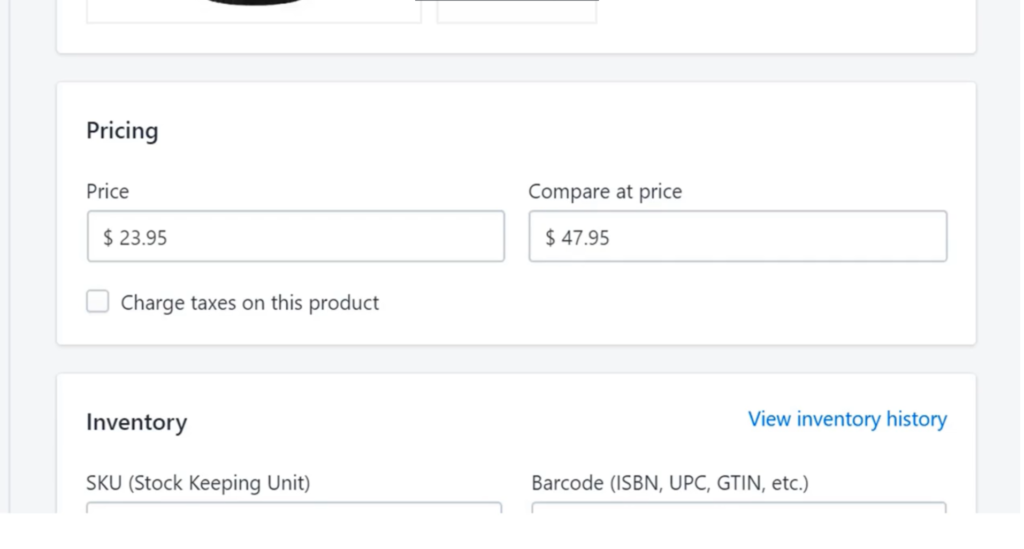The width and height of the screenshot is (1024, 549).
Task: Place cursor on the 23.95 price value
Action: click(x=143, y=238)
